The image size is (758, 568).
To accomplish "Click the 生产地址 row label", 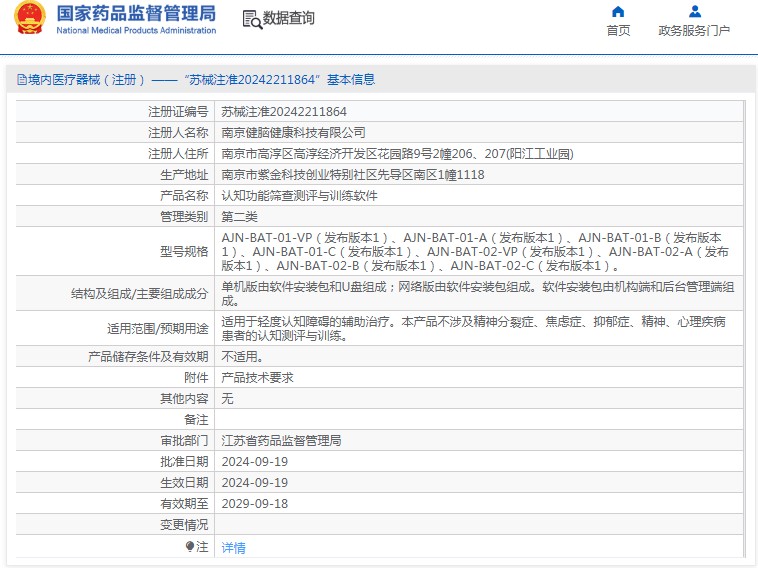I will [x=184, y=175].
